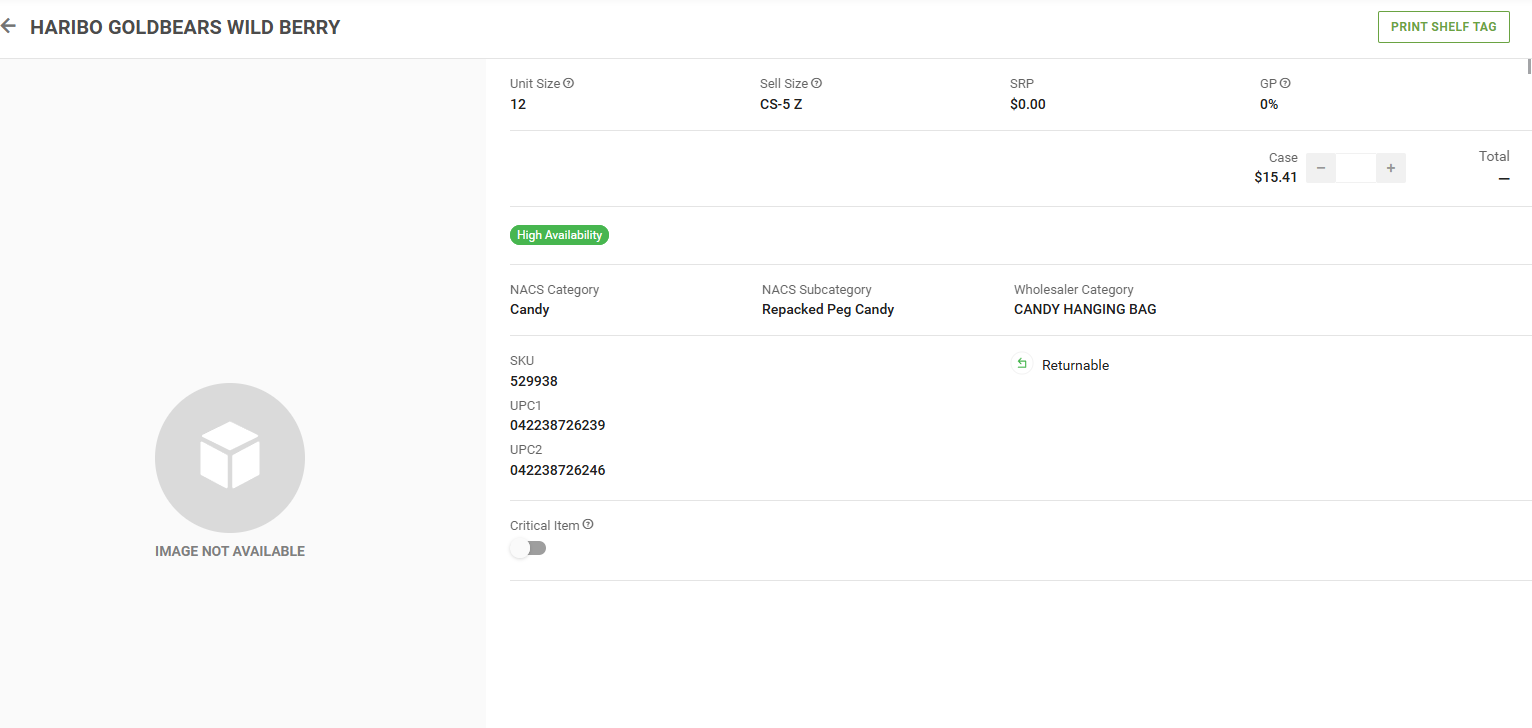Decrease case quantity with minus button

click(x=1320, y=168)
